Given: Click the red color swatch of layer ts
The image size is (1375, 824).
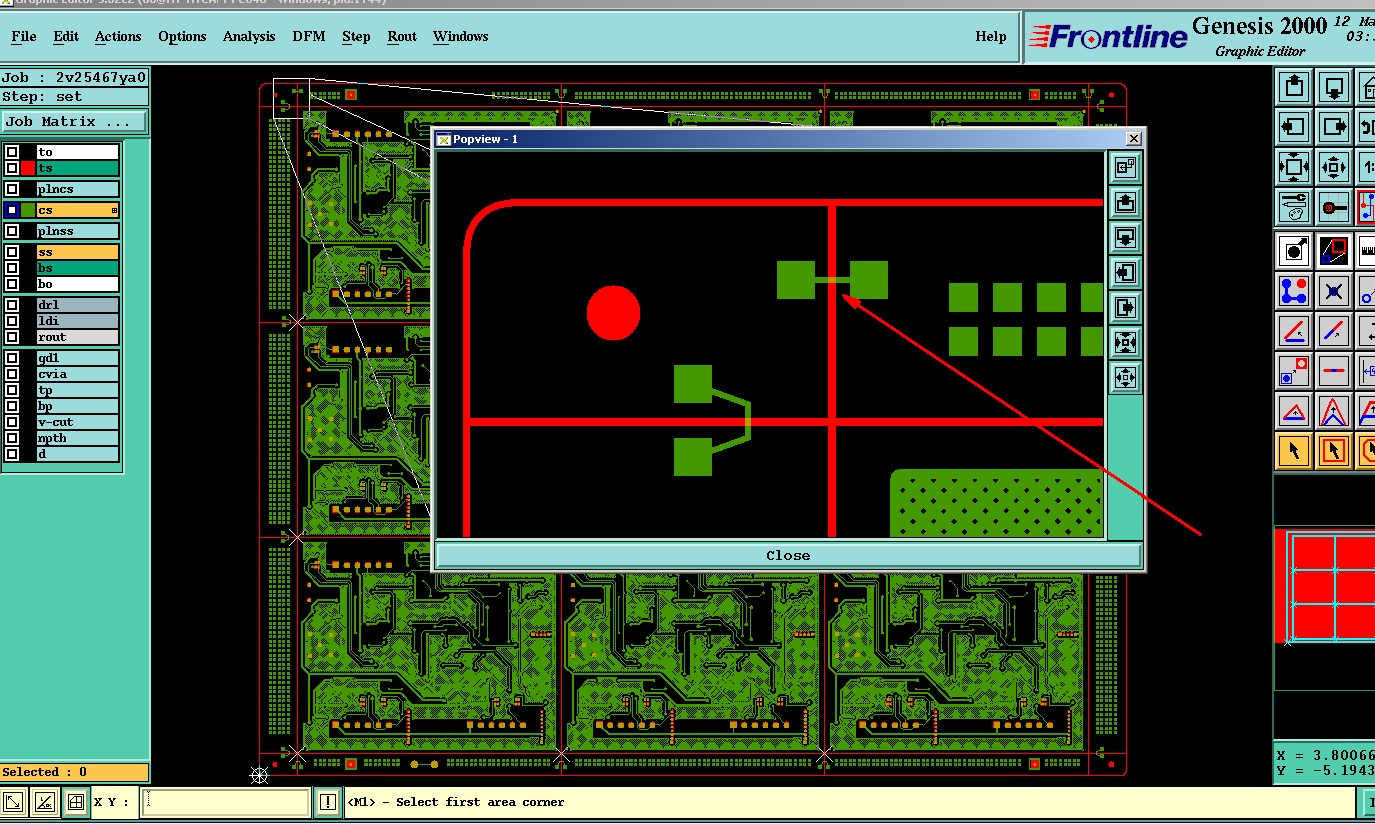Looking at the screenshot, I should tap(28, 168).
